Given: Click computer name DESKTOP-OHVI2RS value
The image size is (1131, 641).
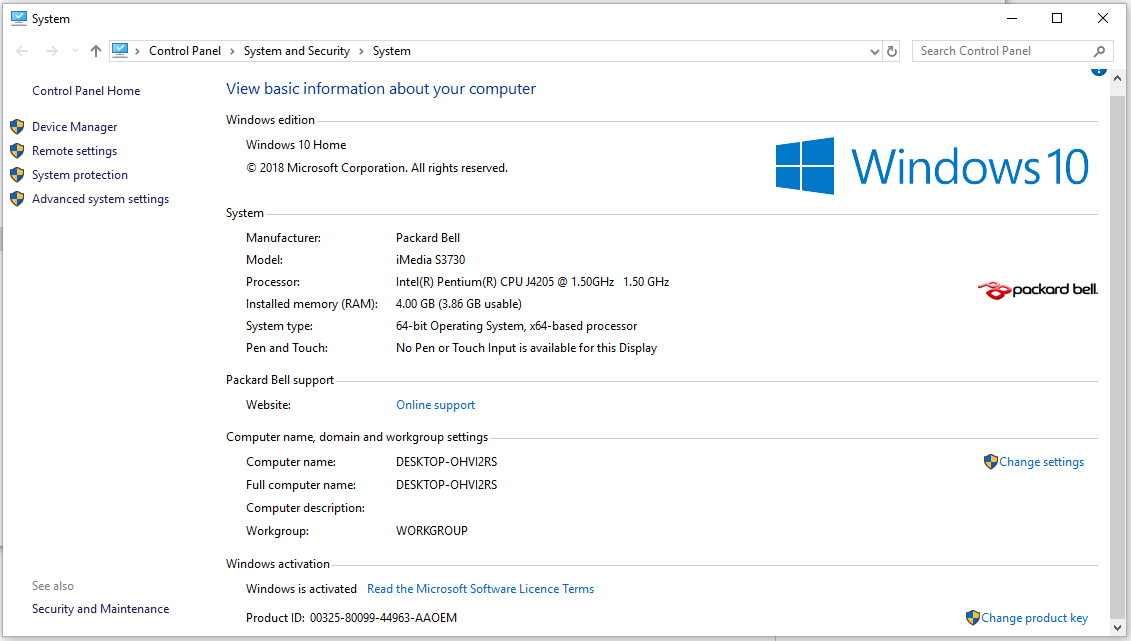Looking at the screenshot, I should click(446, 462).
